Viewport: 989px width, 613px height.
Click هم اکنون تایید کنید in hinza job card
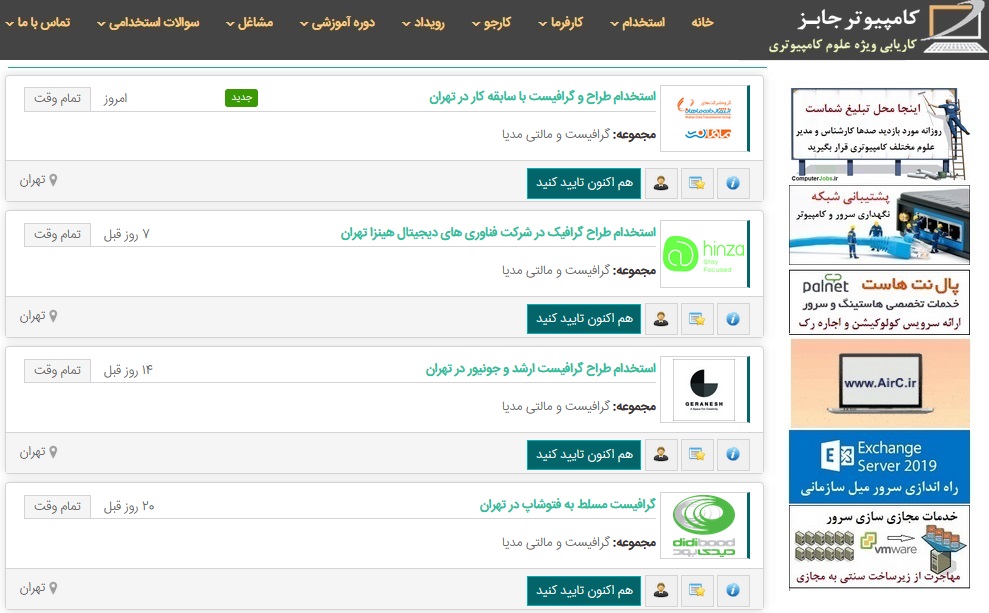point(584,319)
